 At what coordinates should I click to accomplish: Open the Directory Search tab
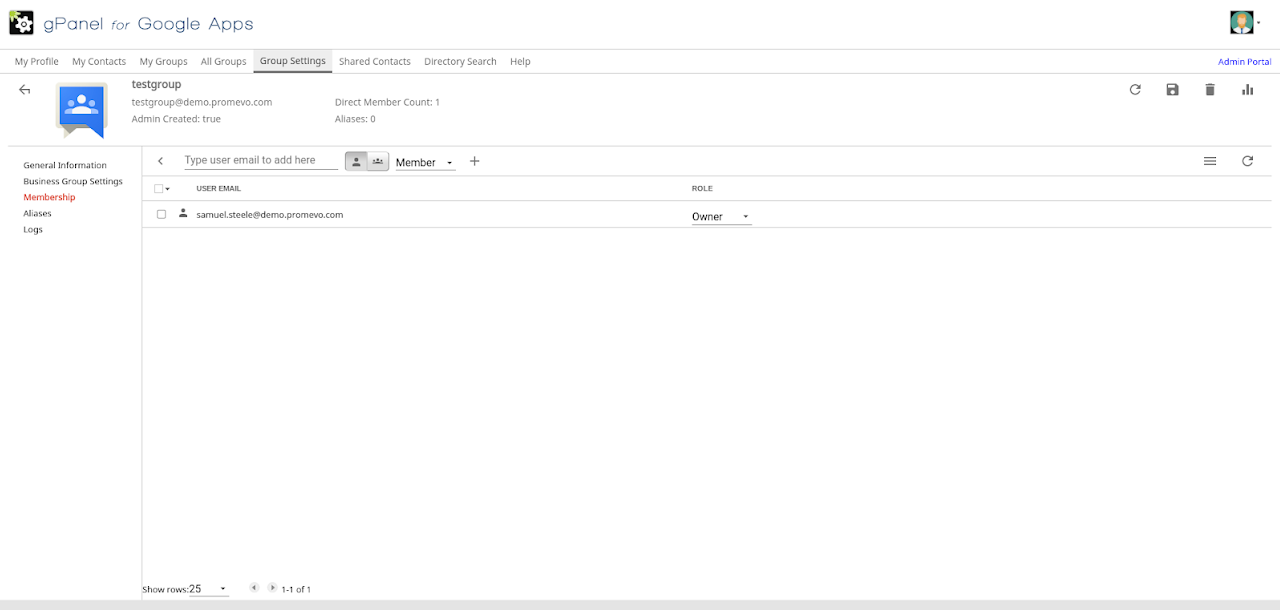point(460,61)
